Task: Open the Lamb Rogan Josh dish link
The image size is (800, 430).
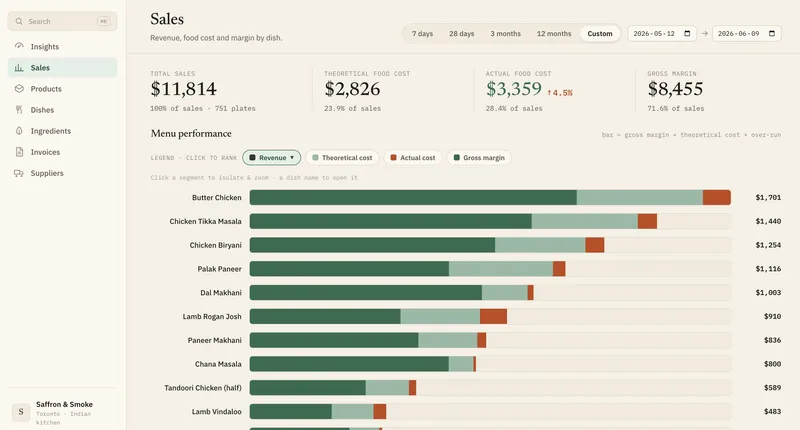Action: tap(212, 317)
